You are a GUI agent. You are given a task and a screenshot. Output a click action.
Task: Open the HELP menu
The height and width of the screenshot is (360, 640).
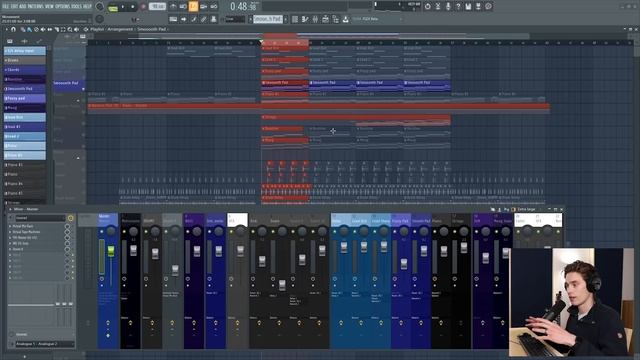coord(87,7)
